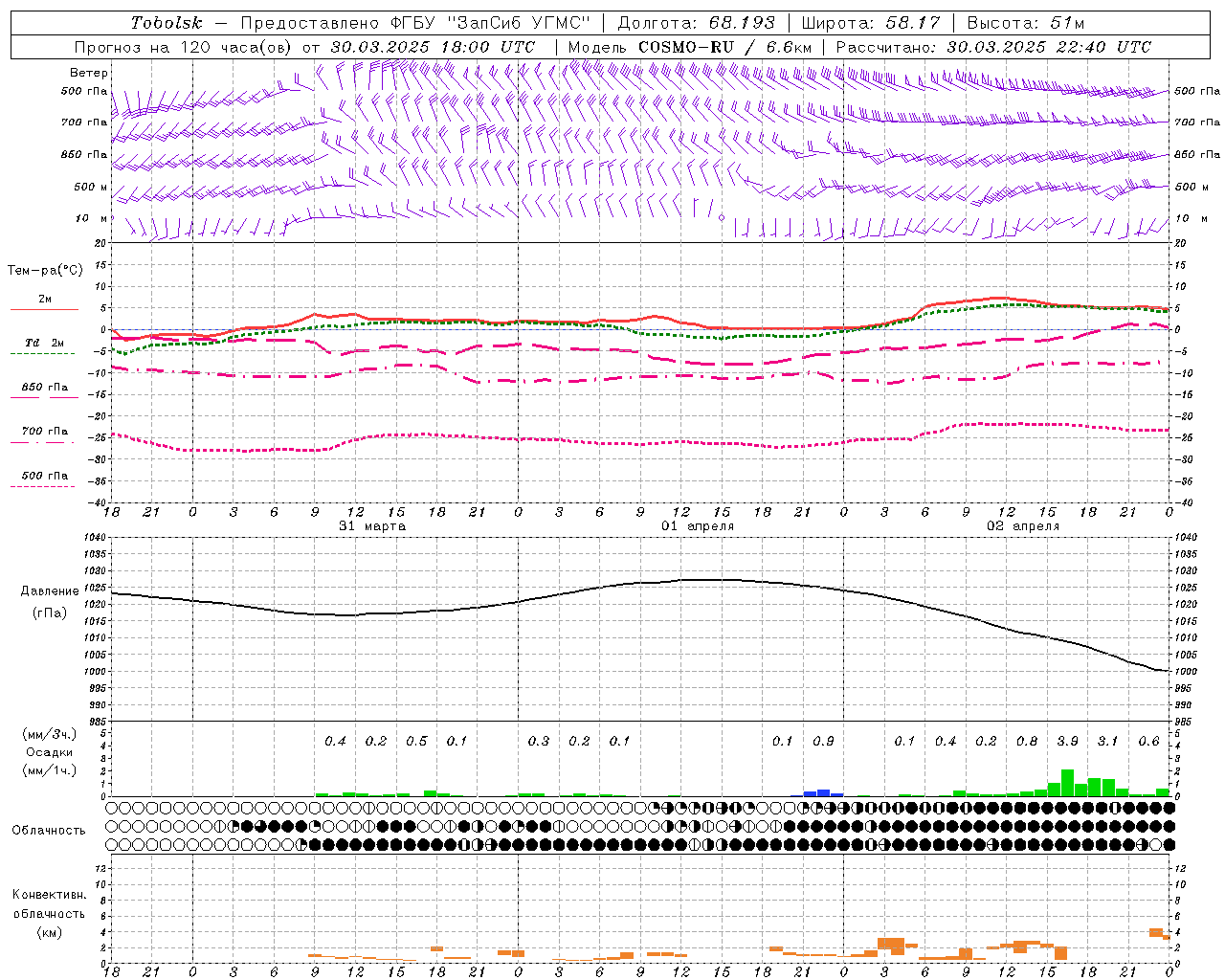Click the 'Облачность' cloud cover label
The height and width of the screenshot is (980, 1225).
[49, 831]
